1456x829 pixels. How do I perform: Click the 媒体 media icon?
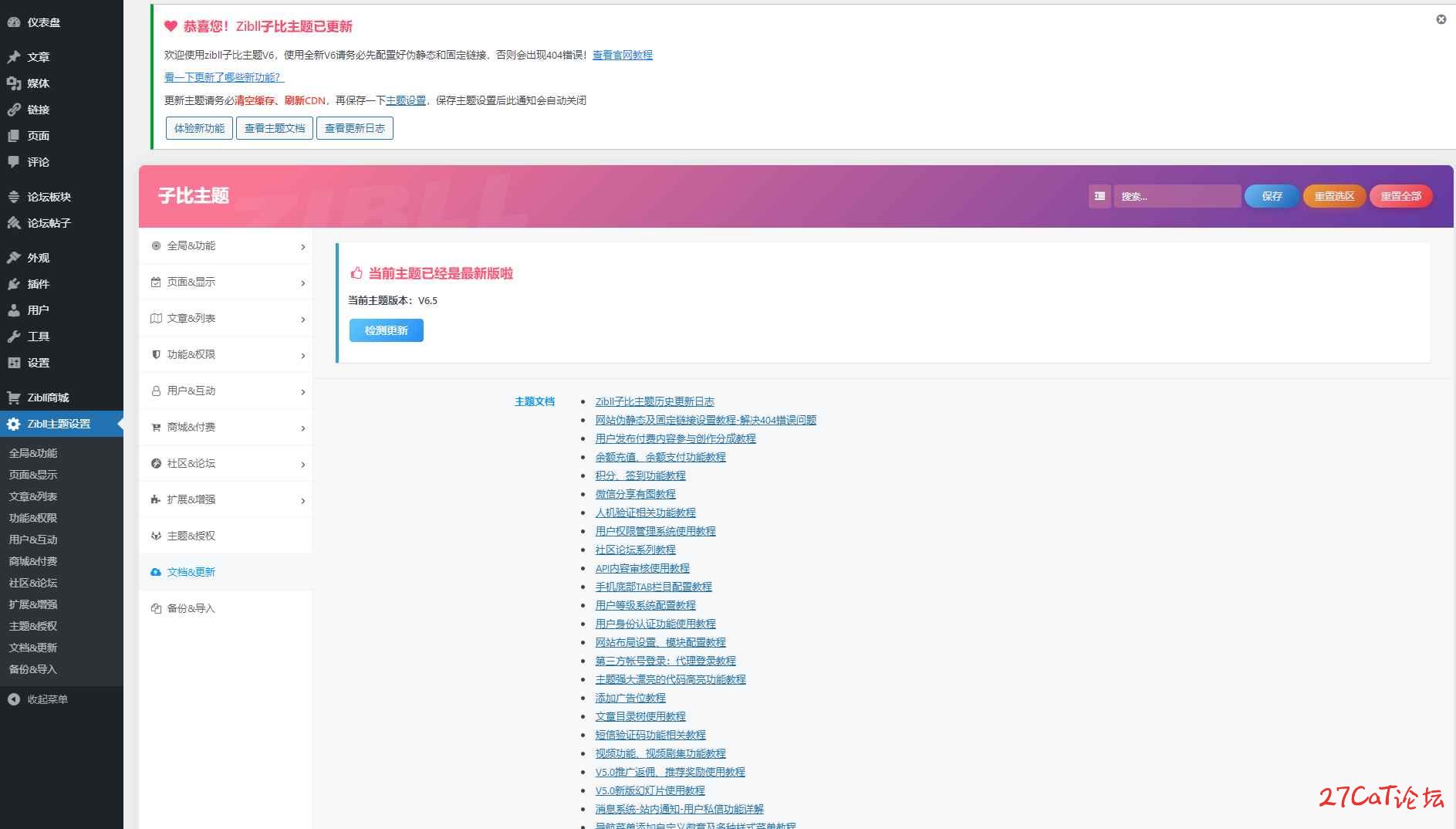tap(14, 83)
